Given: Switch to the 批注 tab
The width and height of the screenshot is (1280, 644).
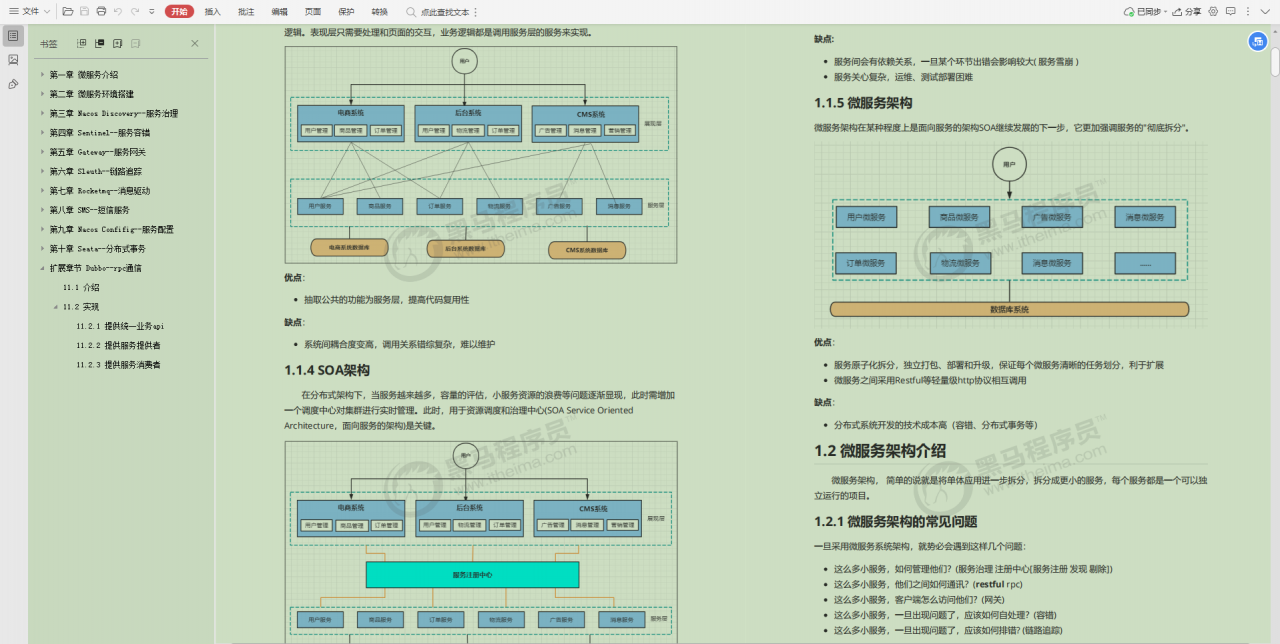Looking at the screenshot, I should [246, 11].
